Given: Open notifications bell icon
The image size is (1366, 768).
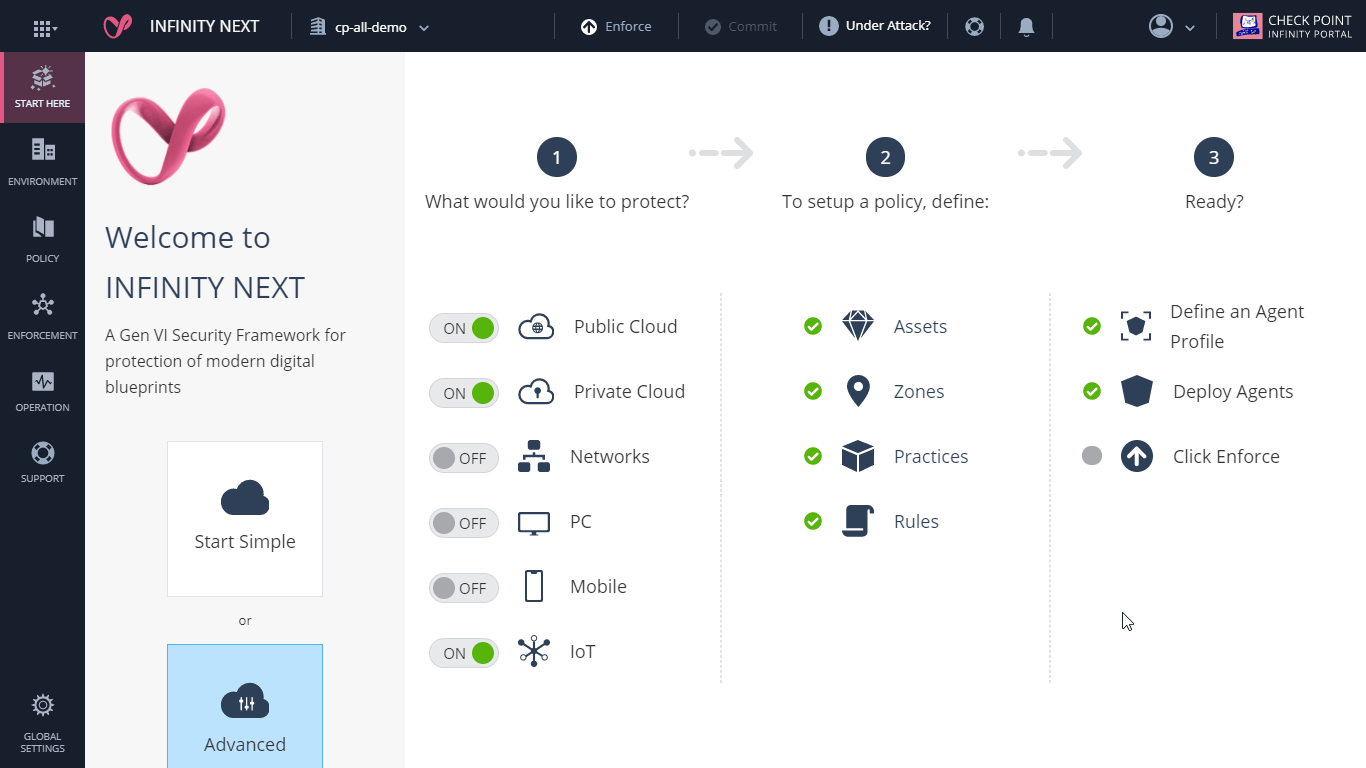Looking at the screenshot, I should 1026,27.
